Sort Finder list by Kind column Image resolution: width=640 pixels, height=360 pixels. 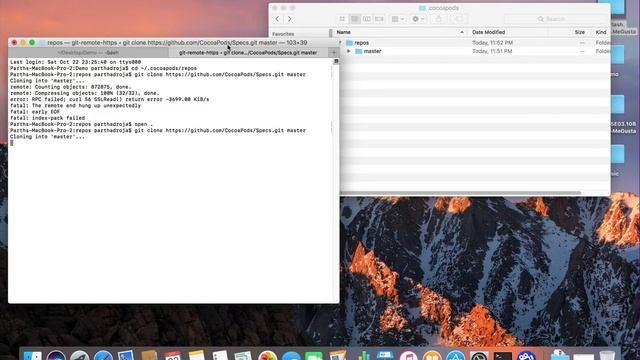pos(601,32)
